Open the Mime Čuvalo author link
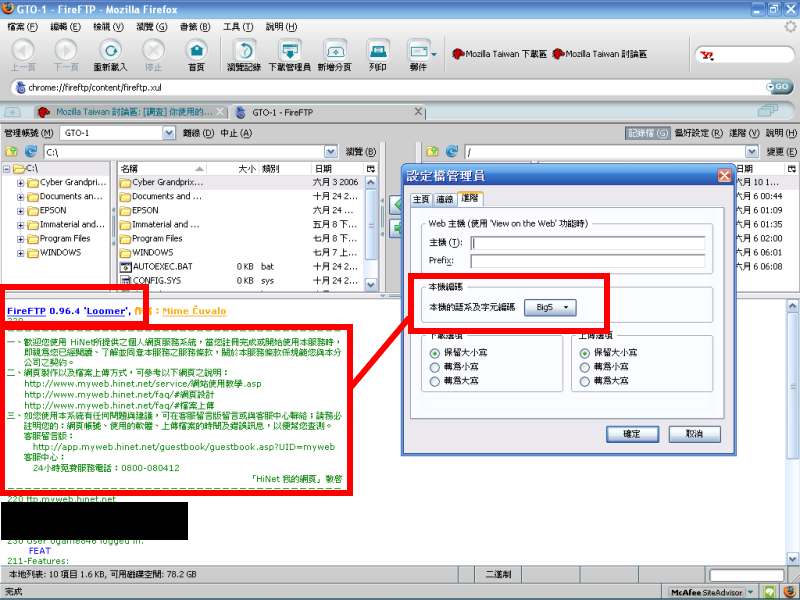The width and height of the screenshot is (800, 600). [194, 311]
